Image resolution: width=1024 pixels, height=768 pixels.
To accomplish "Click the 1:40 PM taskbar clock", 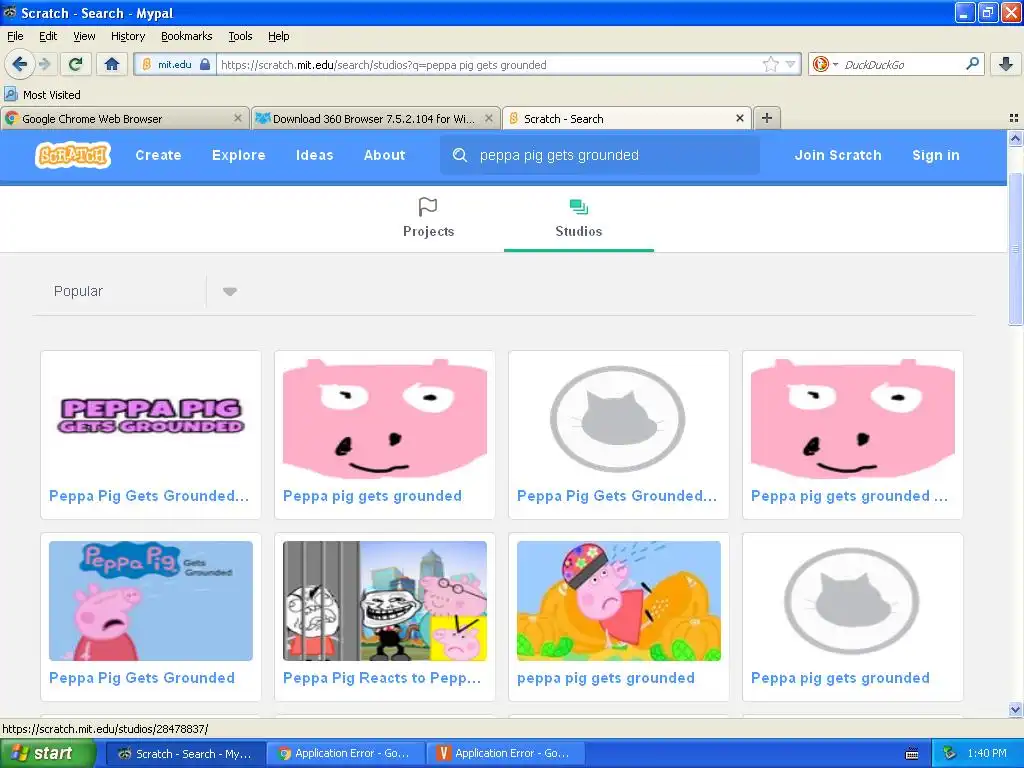I will (987, 754).
